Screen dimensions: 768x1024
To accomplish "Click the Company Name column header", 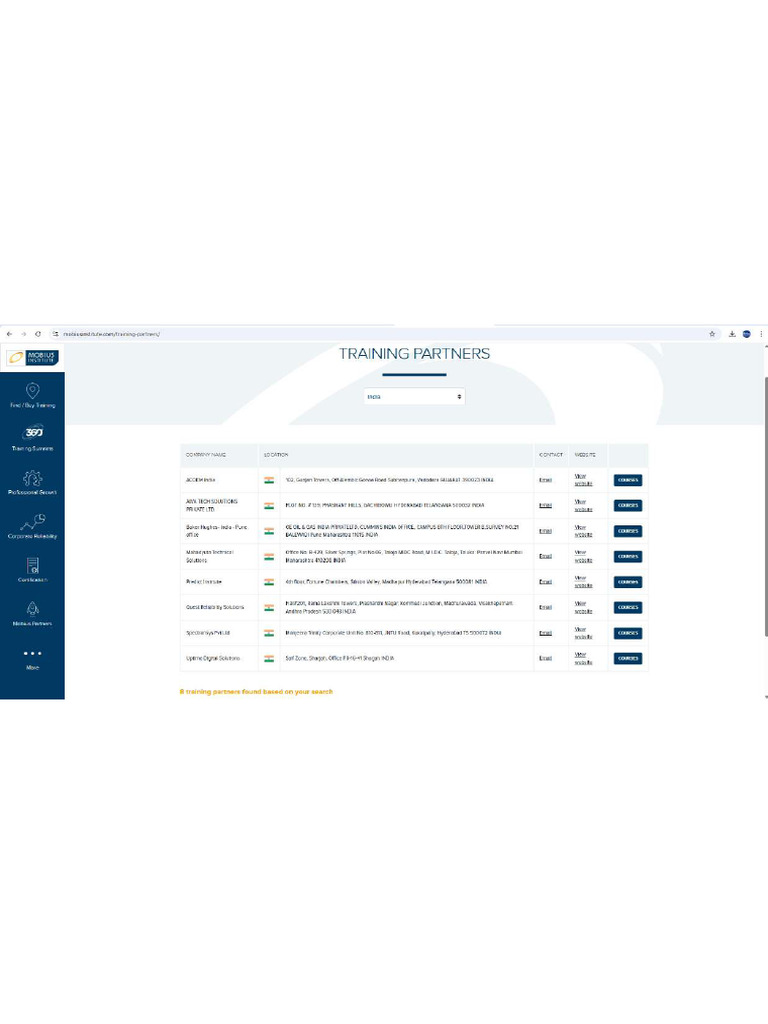I will 206,455.
